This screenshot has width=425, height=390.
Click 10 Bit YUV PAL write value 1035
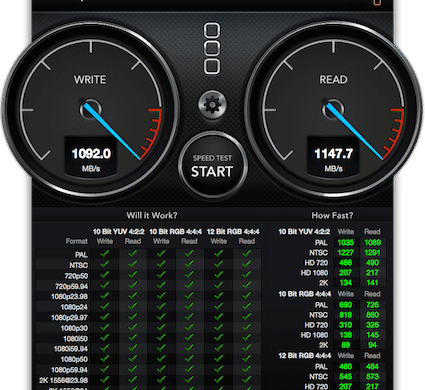tap(346, 242)
